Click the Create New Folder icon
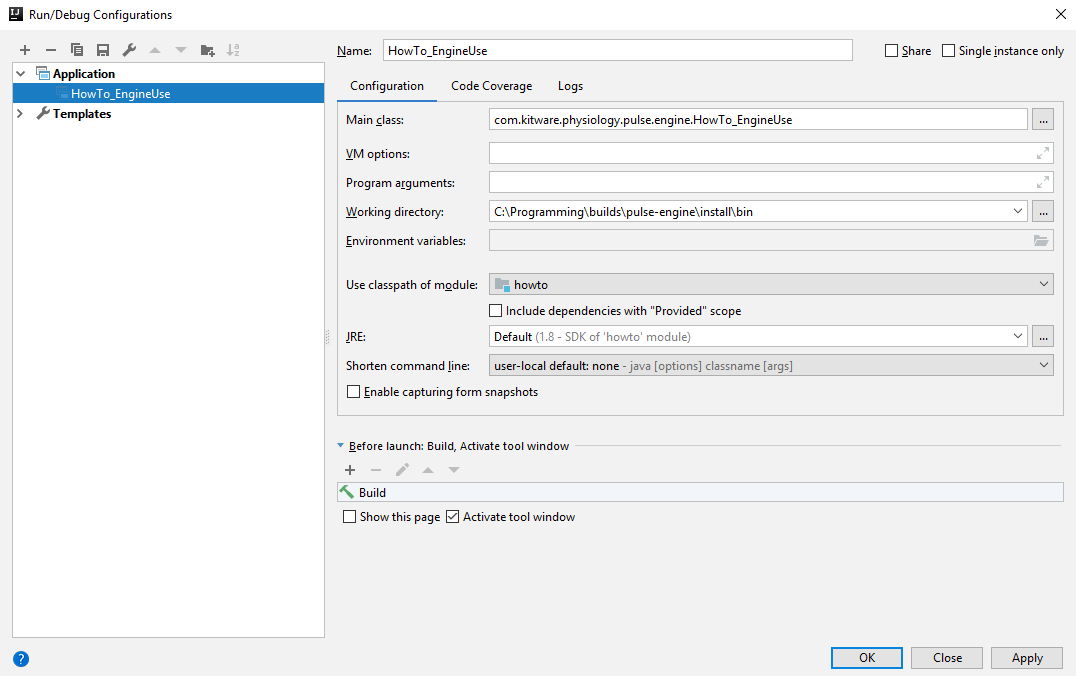 pos(207,50)
